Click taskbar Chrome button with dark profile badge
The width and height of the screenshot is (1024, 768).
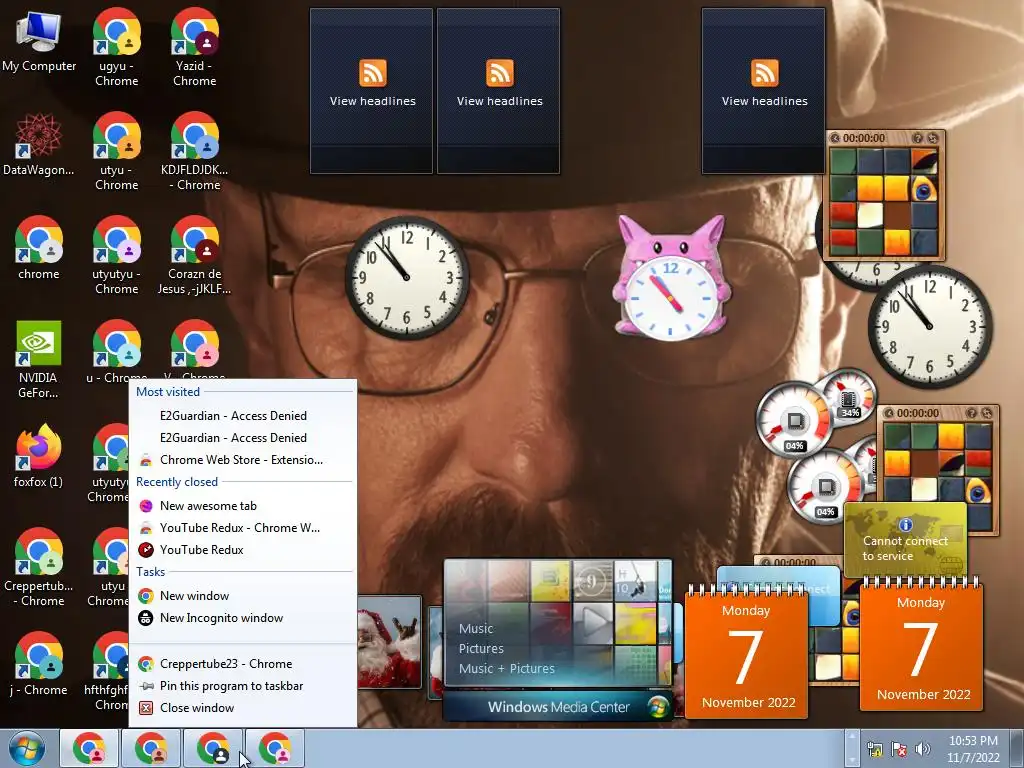(213, 748)
